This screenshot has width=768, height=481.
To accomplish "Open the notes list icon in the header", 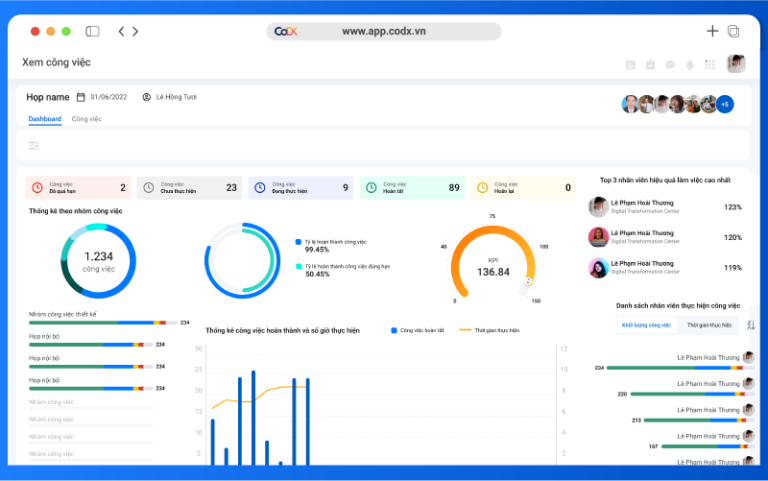I will click(630, 65).
